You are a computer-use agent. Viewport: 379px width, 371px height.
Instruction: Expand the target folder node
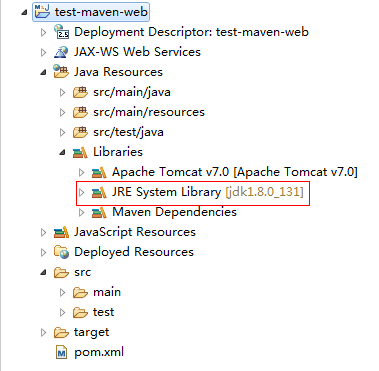point(43,332)
